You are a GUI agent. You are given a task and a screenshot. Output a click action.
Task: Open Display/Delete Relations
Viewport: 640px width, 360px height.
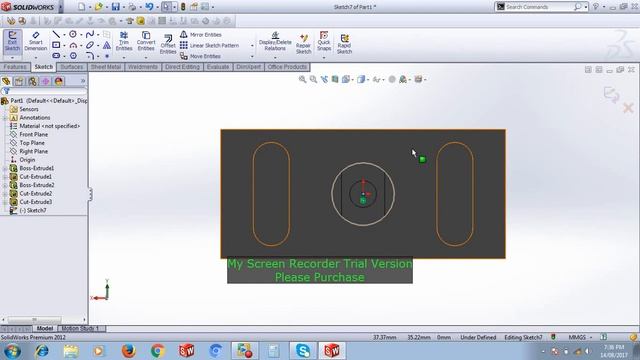tap(275, 41)
